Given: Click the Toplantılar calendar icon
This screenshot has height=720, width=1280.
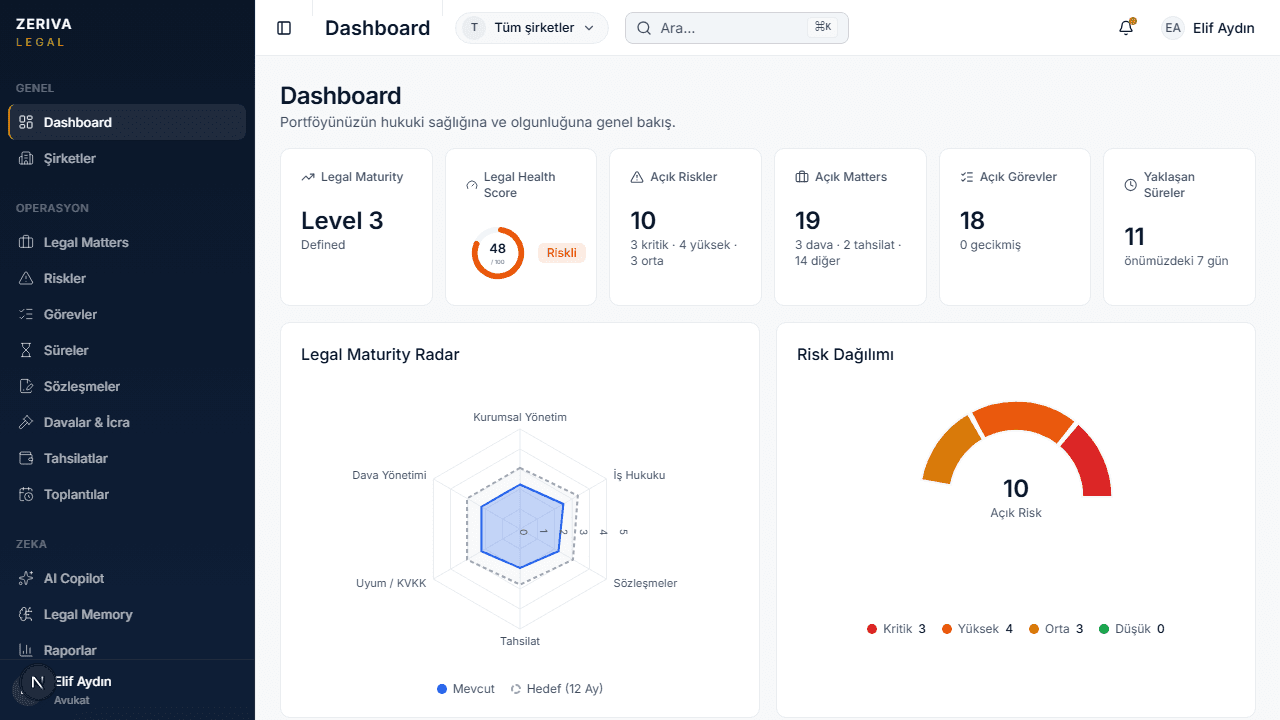Looking at the screenshot, I should 27,494.
